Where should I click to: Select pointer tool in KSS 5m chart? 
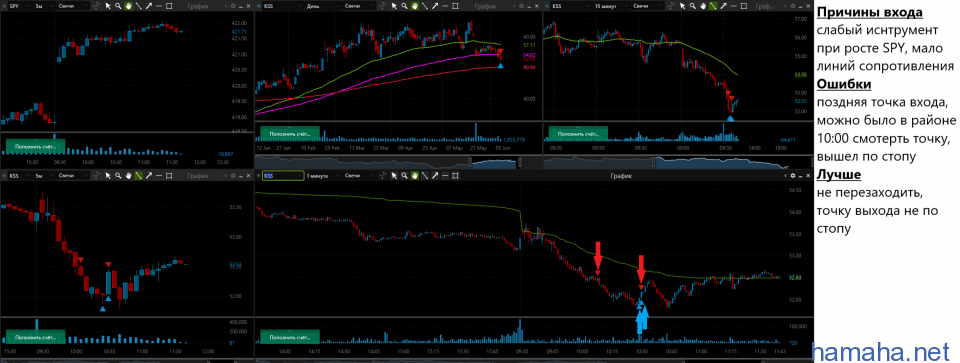pos(108,176)
